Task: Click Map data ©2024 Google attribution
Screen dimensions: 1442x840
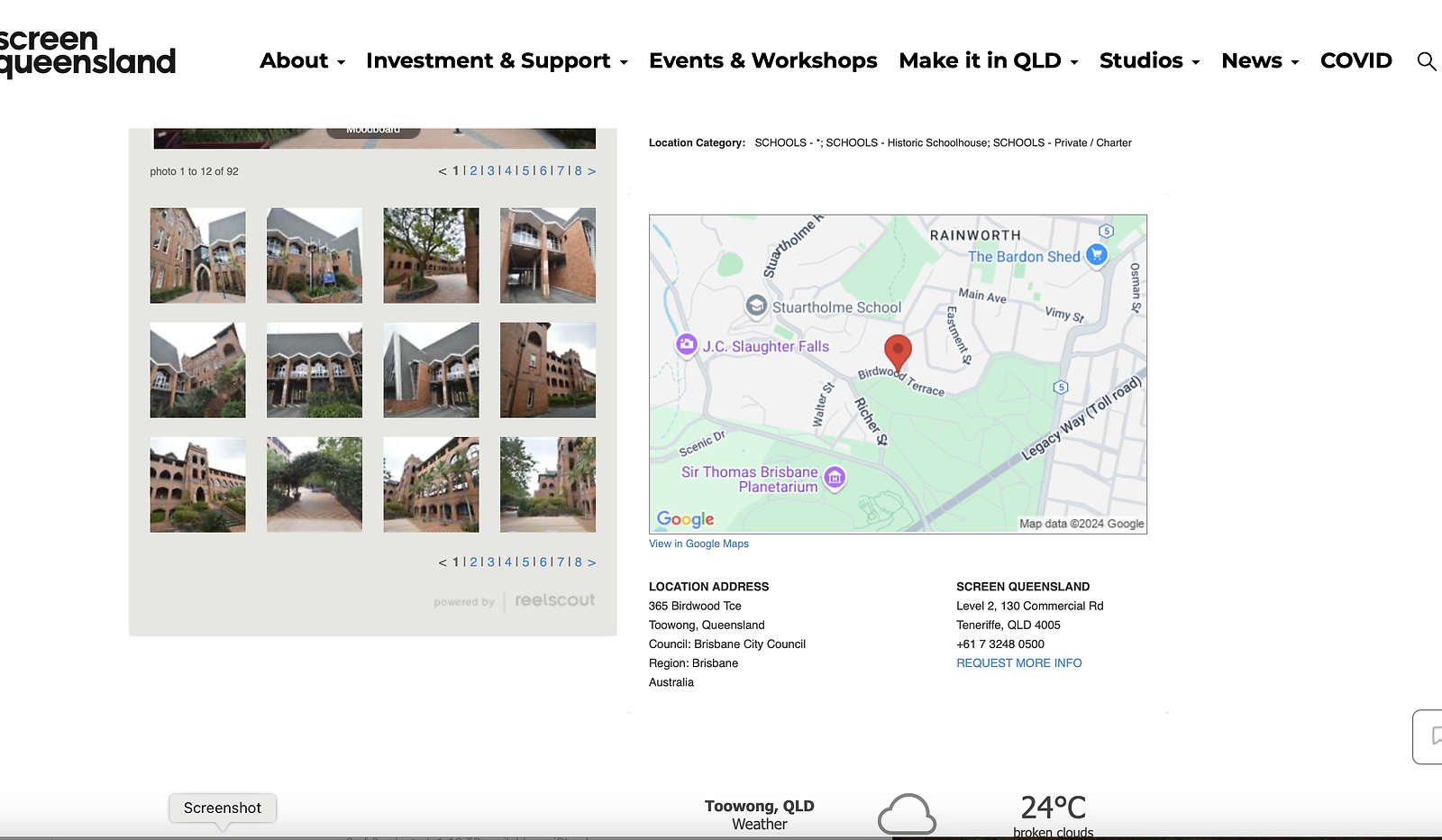Action: (1081, 524)
